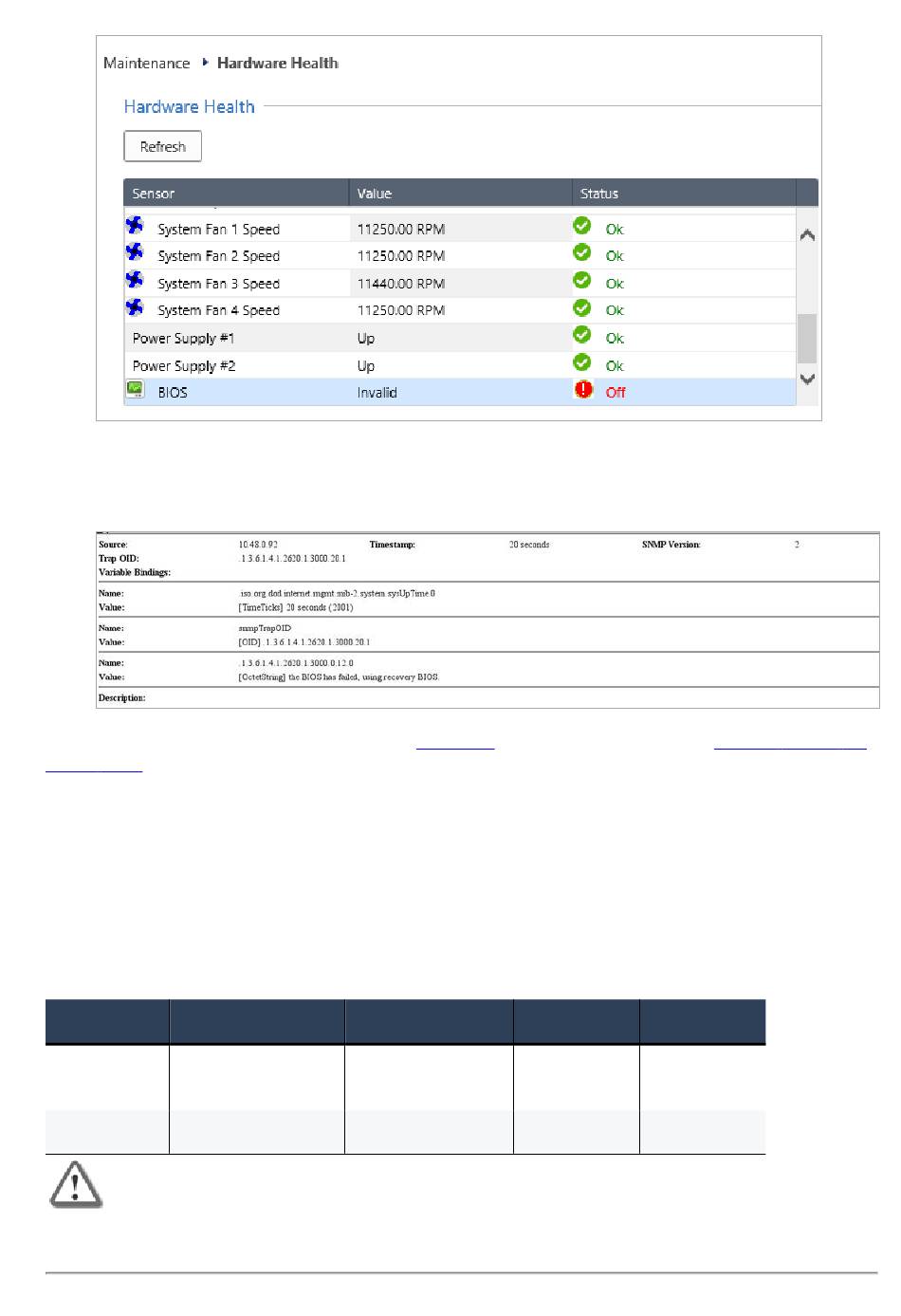Screen dimensions: 901x1316
Task: Go to Maintenance in the breadcrumb
Action: pyautogui.click(x=147, y=64)
